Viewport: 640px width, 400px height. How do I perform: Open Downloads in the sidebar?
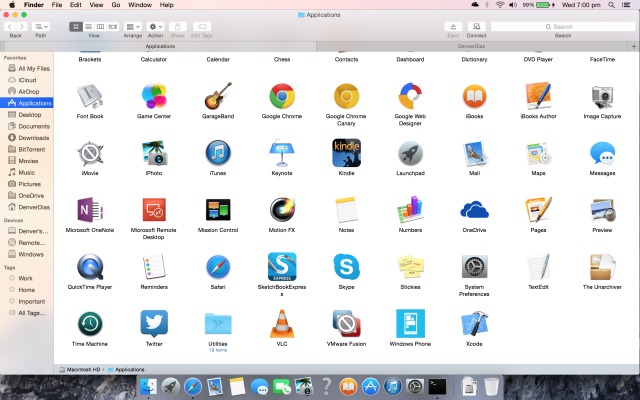[28, 138]
